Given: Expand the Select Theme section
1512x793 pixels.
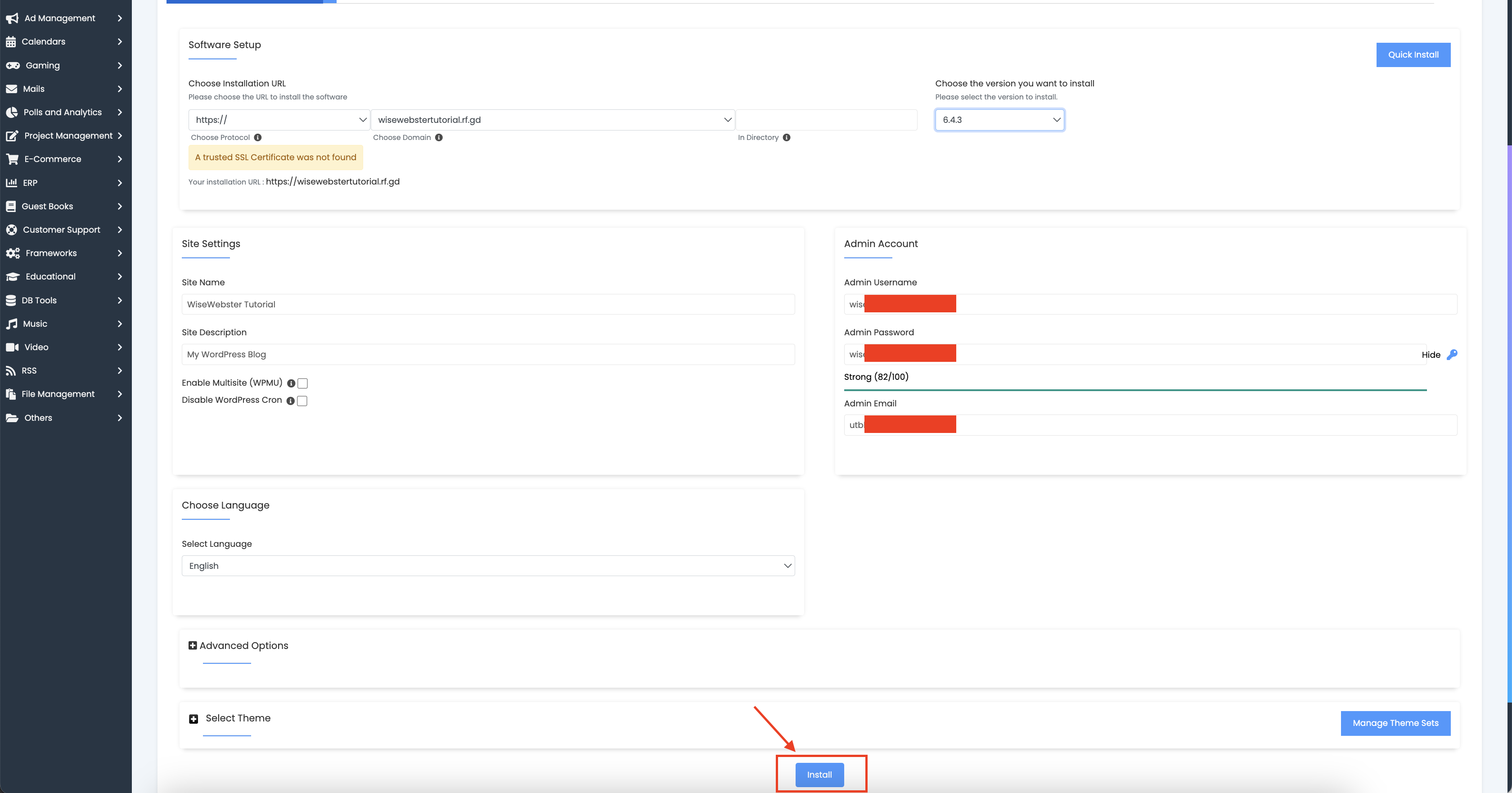Looking at the screenshot, I should point(193,719).
